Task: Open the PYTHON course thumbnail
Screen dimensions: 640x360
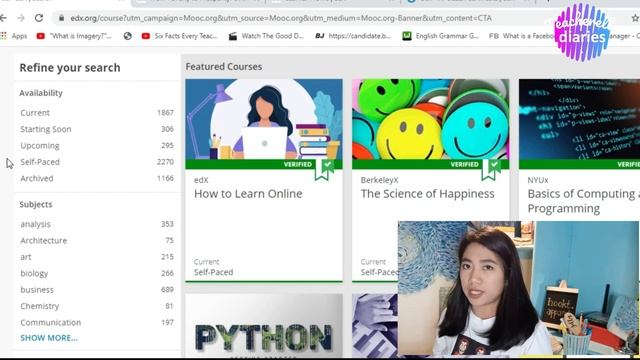Action: [x=264, y=326]
